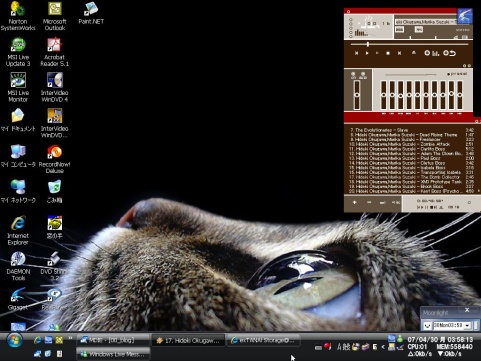Toggle repeat button in media player

pos(449,53)
